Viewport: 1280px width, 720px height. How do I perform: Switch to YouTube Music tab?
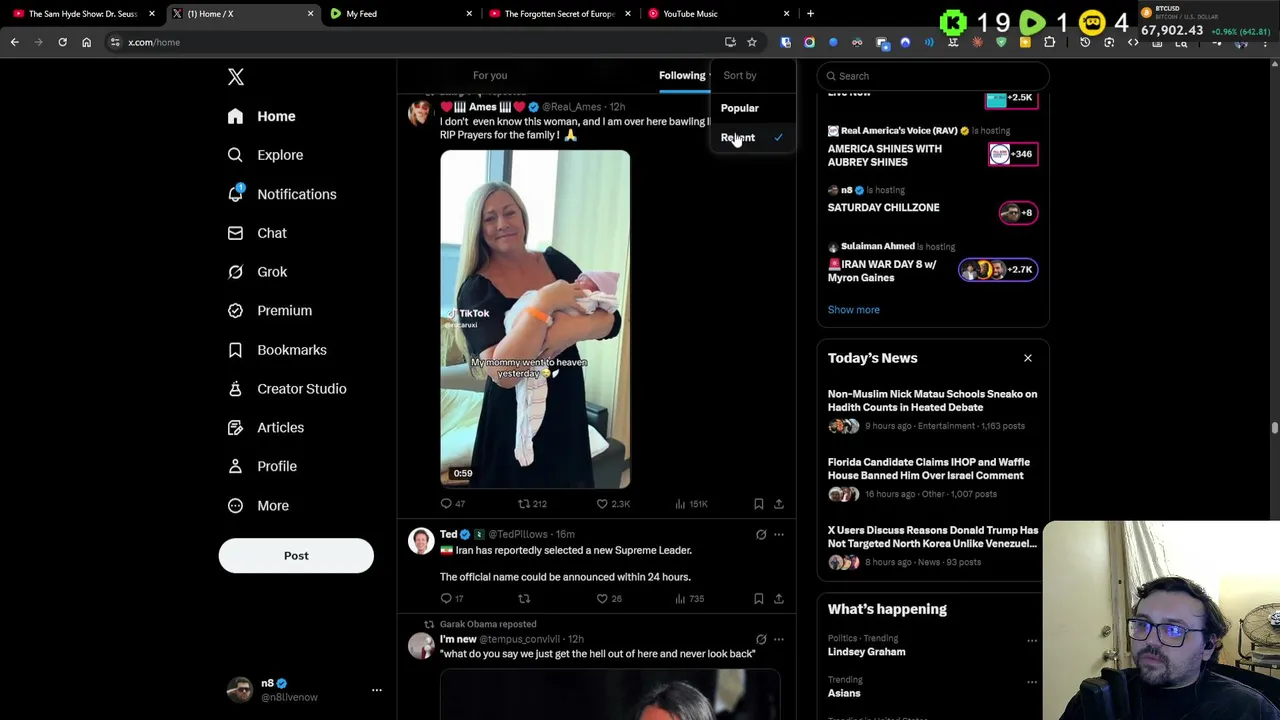pos(717,14)
